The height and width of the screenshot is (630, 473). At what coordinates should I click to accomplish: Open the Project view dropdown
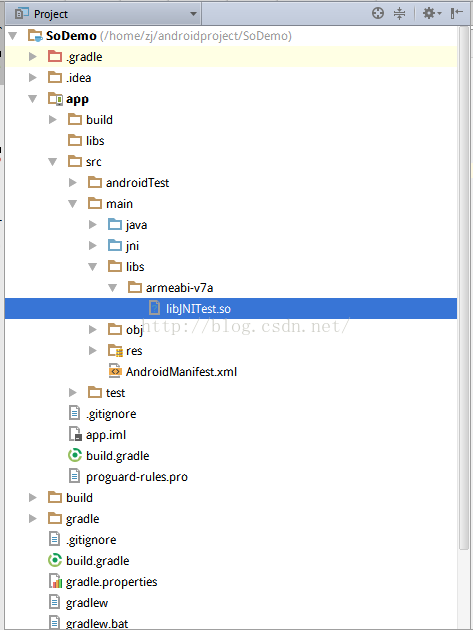(x=193, y=14)
